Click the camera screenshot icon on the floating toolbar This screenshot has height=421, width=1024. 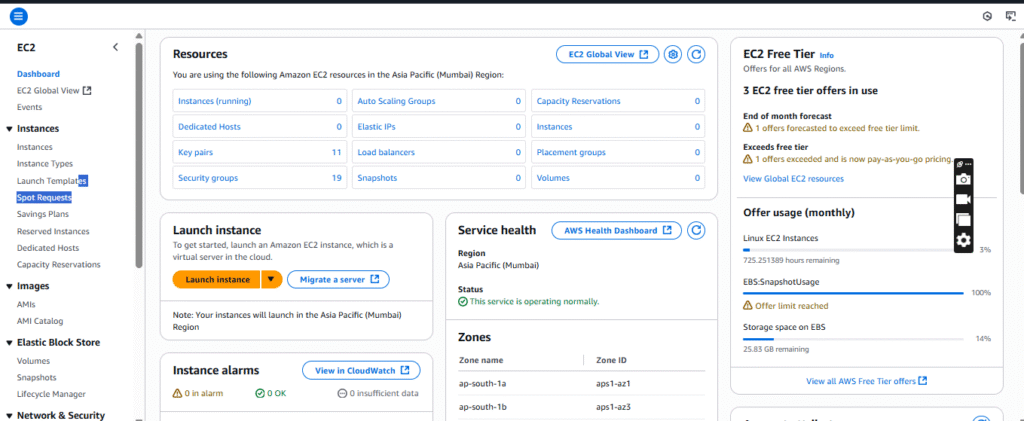[x=963, y=179]
